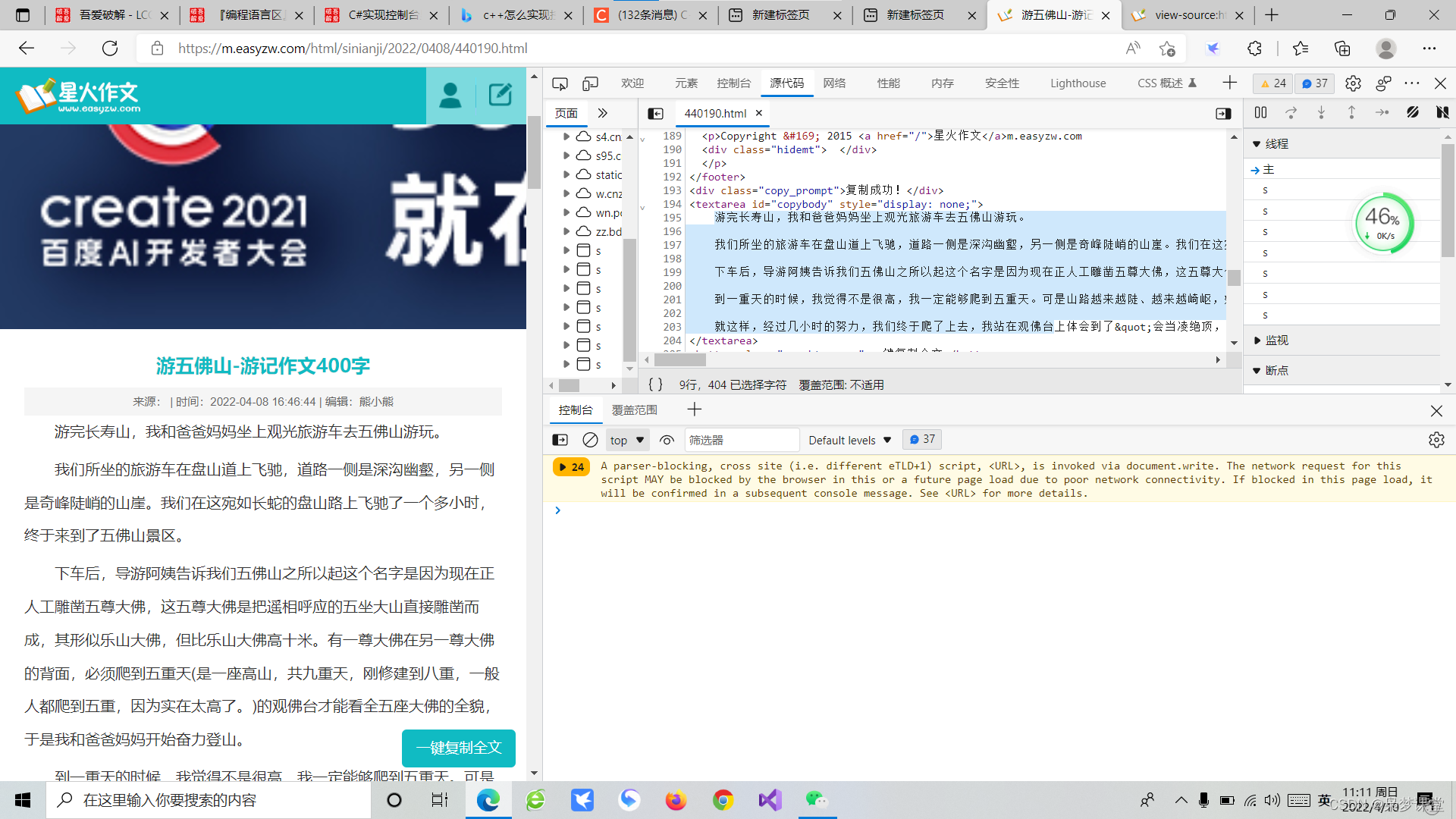Expand the 断点 section in DevTools
This screenshot has height=819, width=1456.
pyautogui.click(x=1260, y=370)
